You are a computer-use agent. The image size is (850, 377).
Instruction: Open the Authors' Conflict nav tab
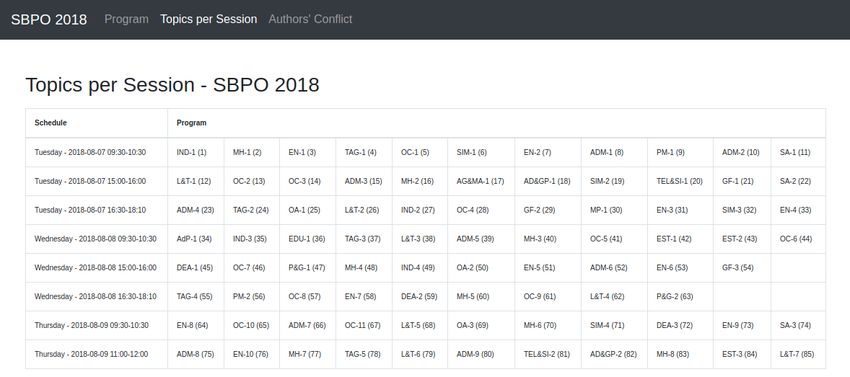click(x=310, y=19)
